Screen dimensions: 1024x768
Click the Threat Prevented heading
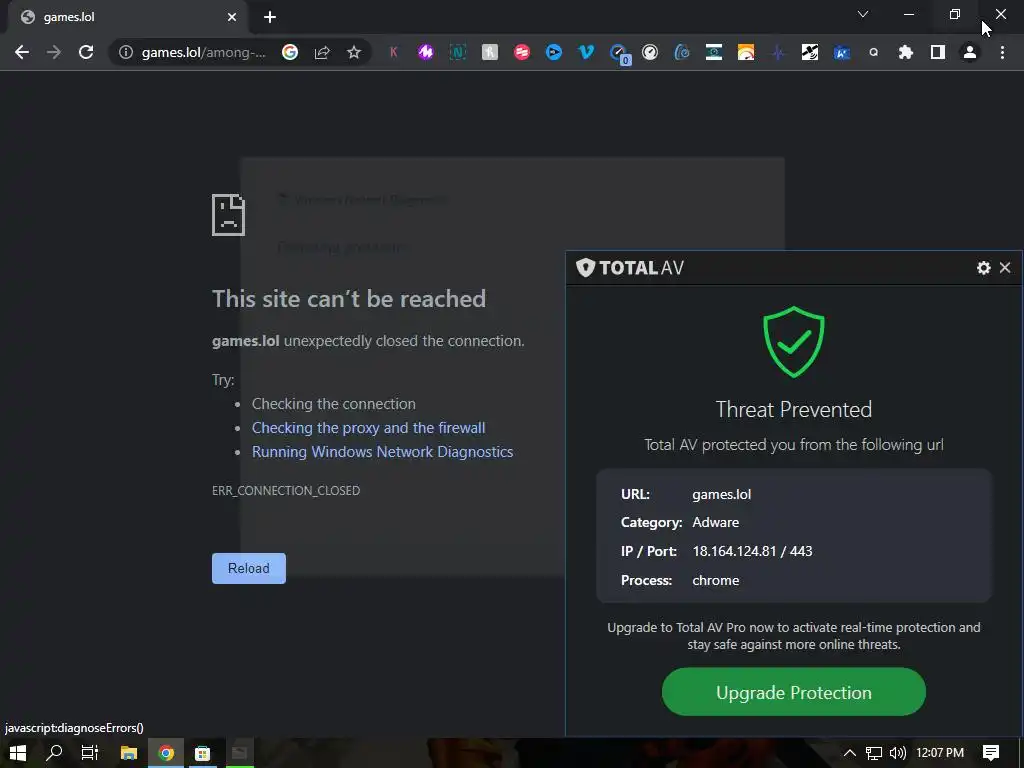pos(793,409)
